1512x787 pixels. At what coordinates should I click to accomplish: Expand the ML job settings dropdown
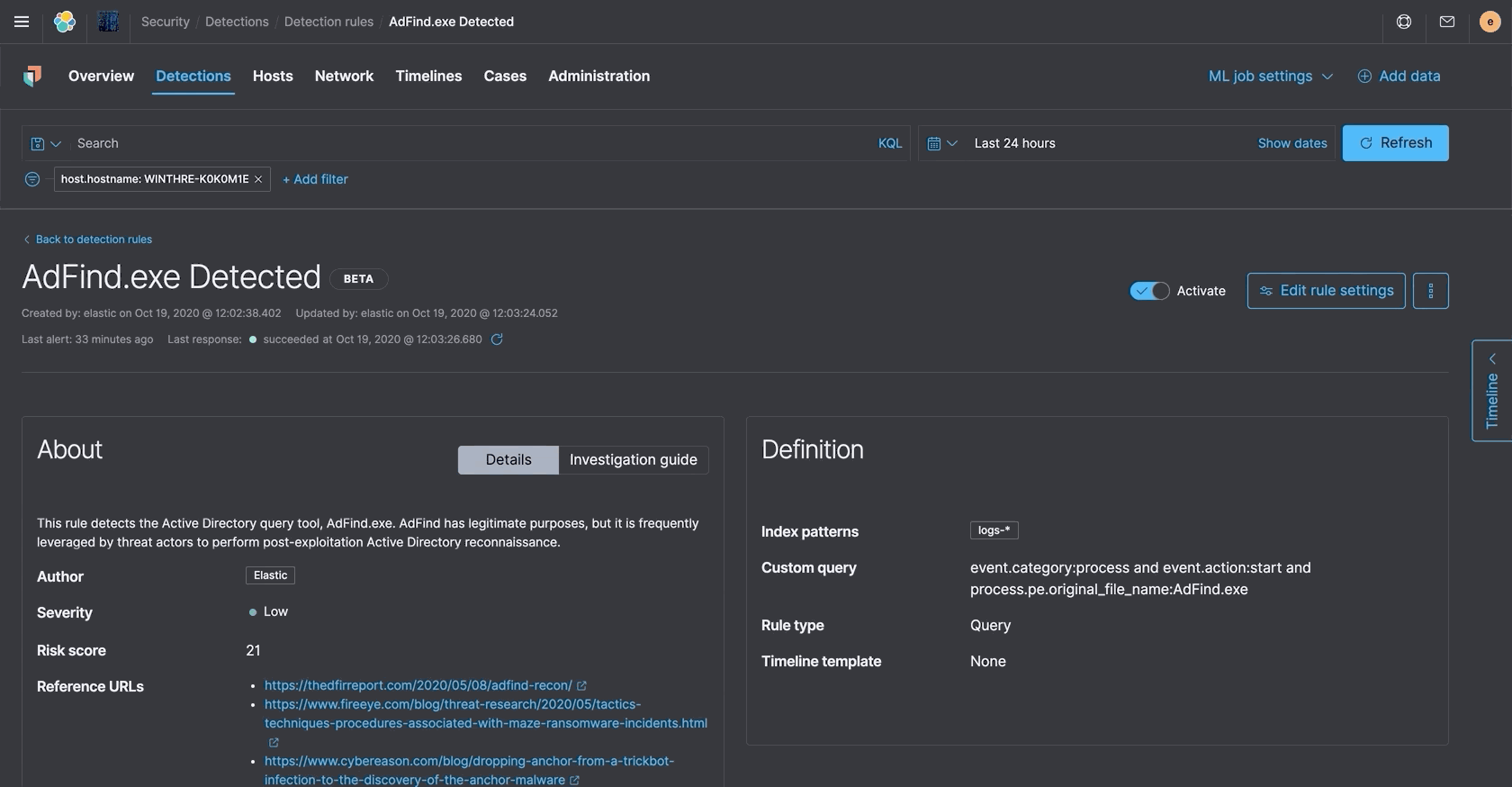(x=1271, y=77)
